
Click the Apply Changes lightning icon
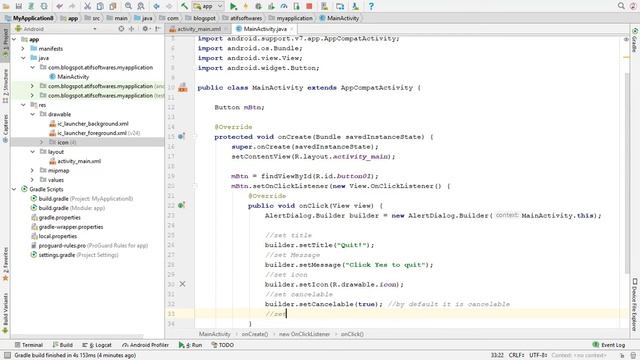245,6
